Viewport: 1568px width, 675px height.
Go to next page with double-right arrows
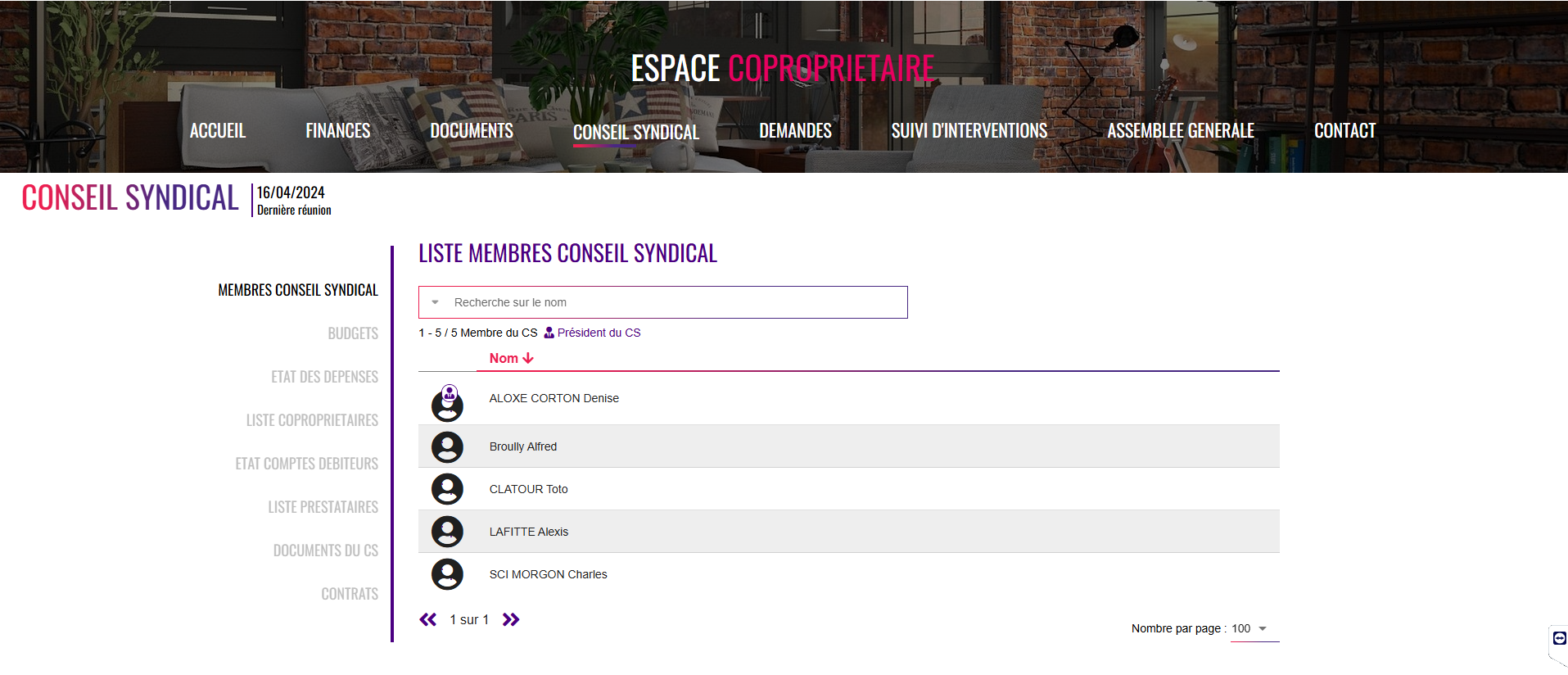pyautogui.click(x=511, y=619)
